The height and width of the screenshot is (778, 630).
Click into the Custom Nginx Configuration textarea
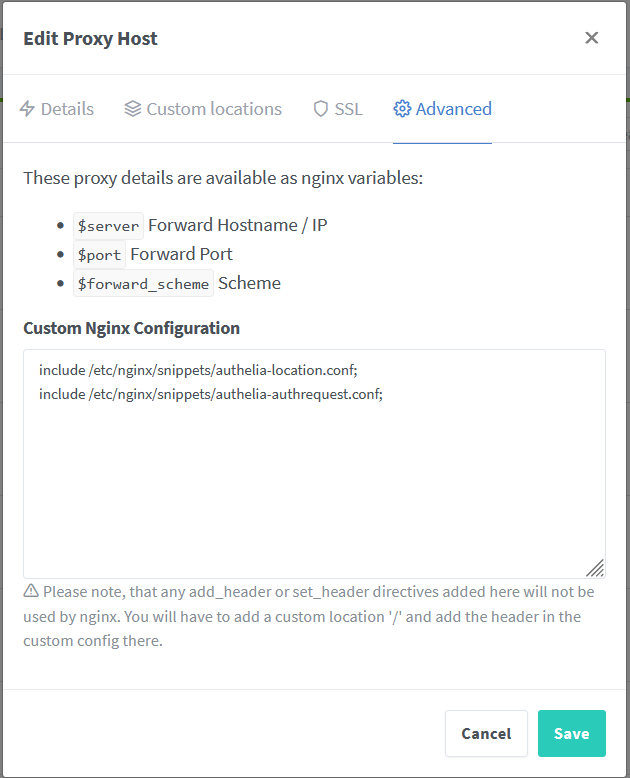point(315,464)
